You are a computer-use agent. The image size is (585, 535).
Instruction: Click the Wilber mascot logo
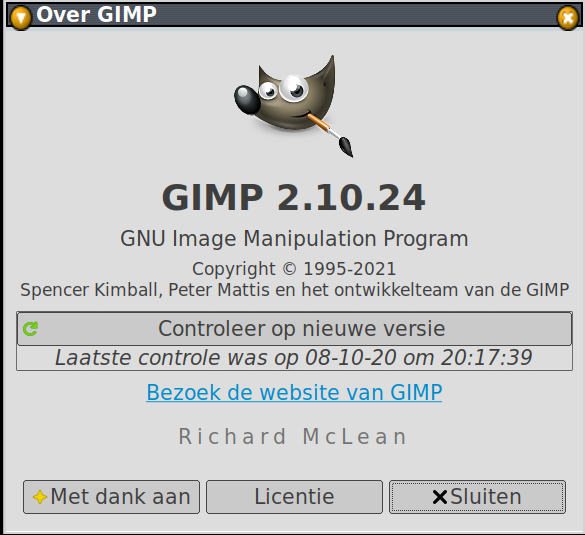point(294,106)
